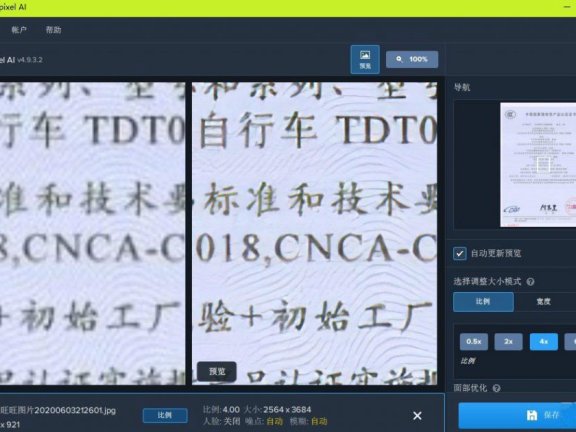Click help icon beside 面部优化
Viewport: 576px width, 432px height.
496,388
